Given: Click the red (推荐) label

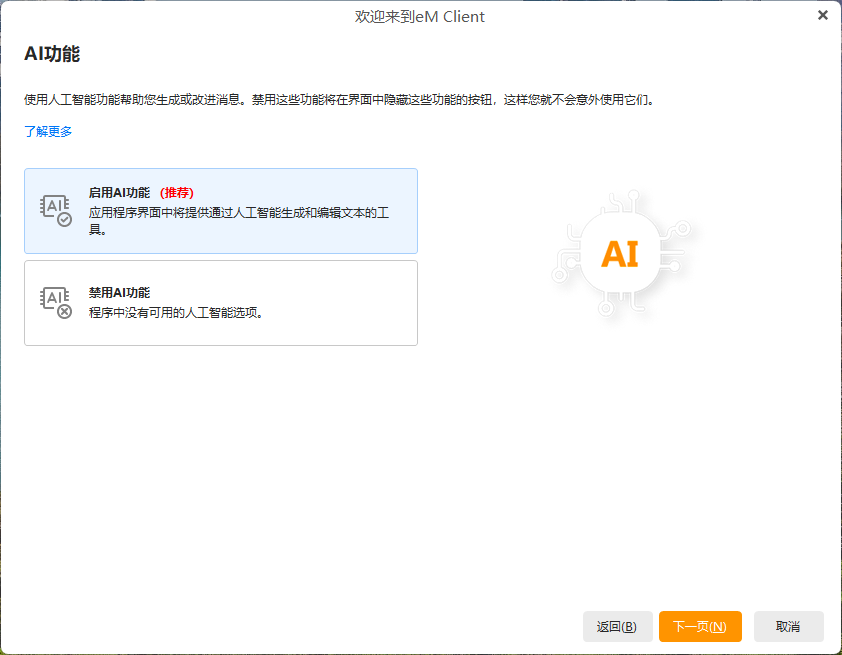Looking at the screenshot, I should tap(177, 193).
